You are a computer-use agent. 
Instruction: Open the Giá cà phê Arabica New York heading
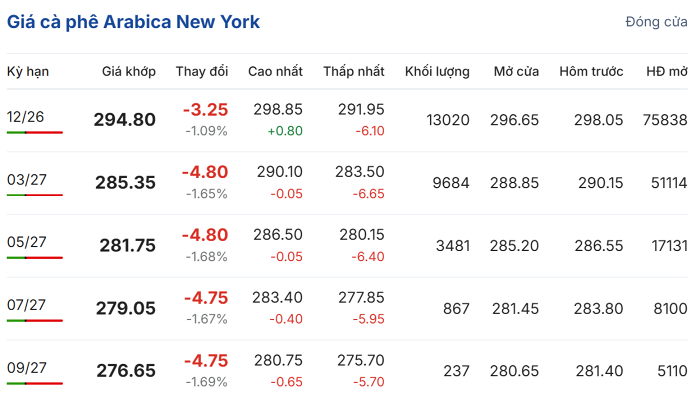[x=133, y=22]
